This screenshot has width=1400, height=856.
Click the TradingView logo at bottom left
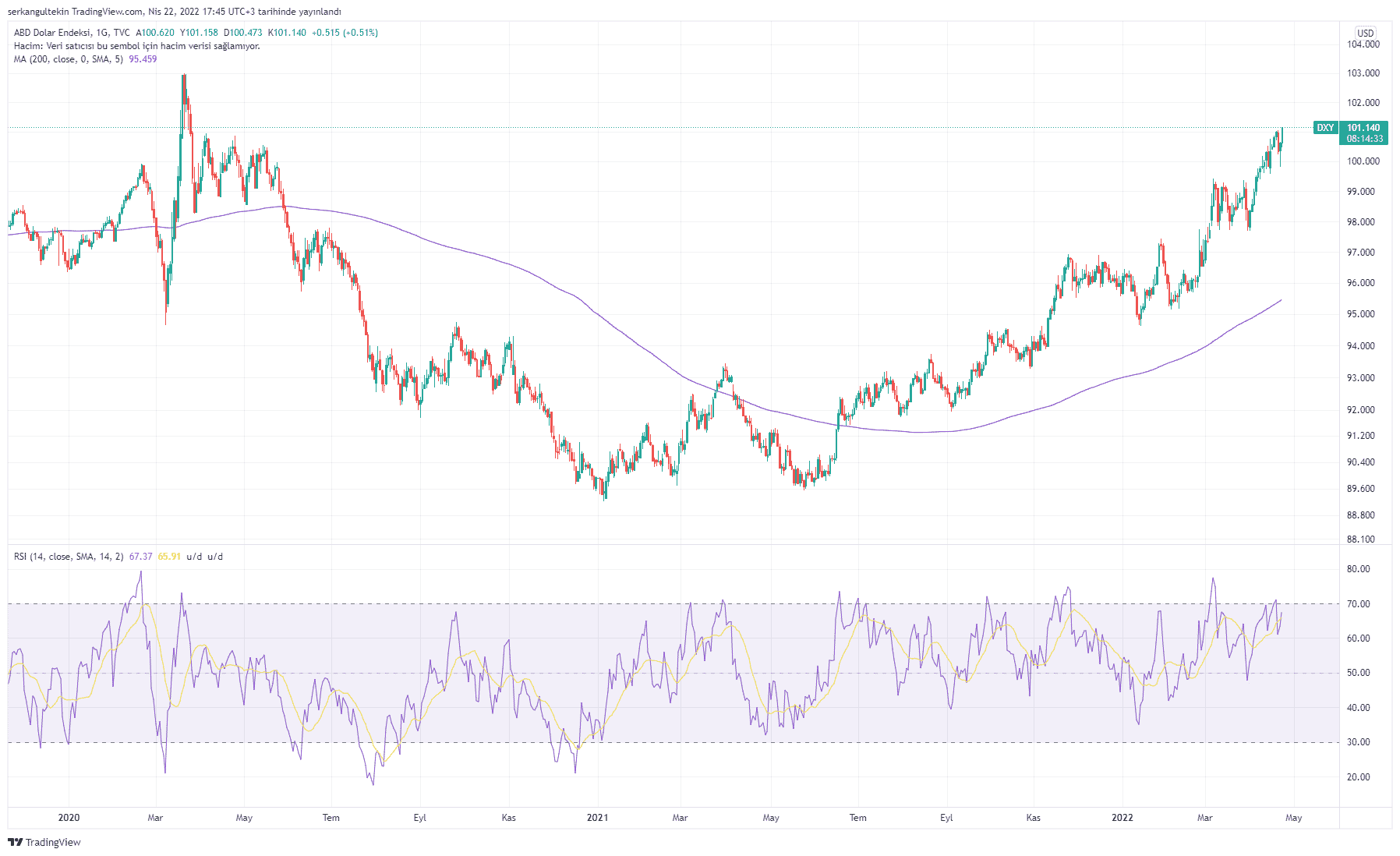pyautogui.click(x=44, y=842)
